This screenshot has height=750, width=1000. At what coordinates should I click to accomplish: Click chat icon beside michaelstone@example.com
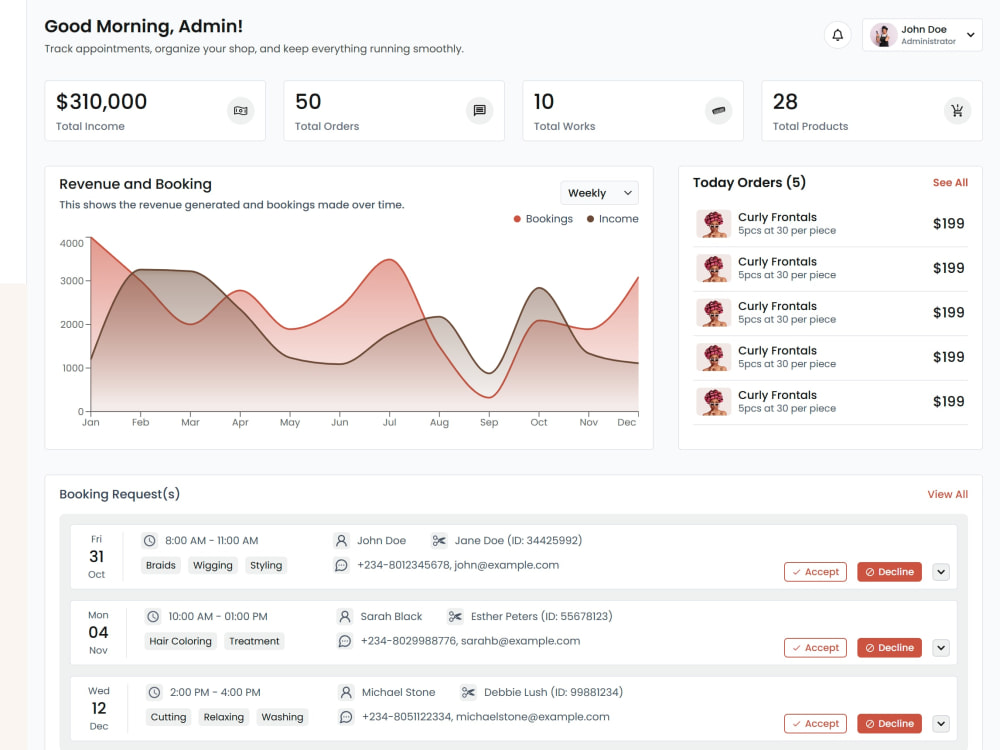click(346, 717)
